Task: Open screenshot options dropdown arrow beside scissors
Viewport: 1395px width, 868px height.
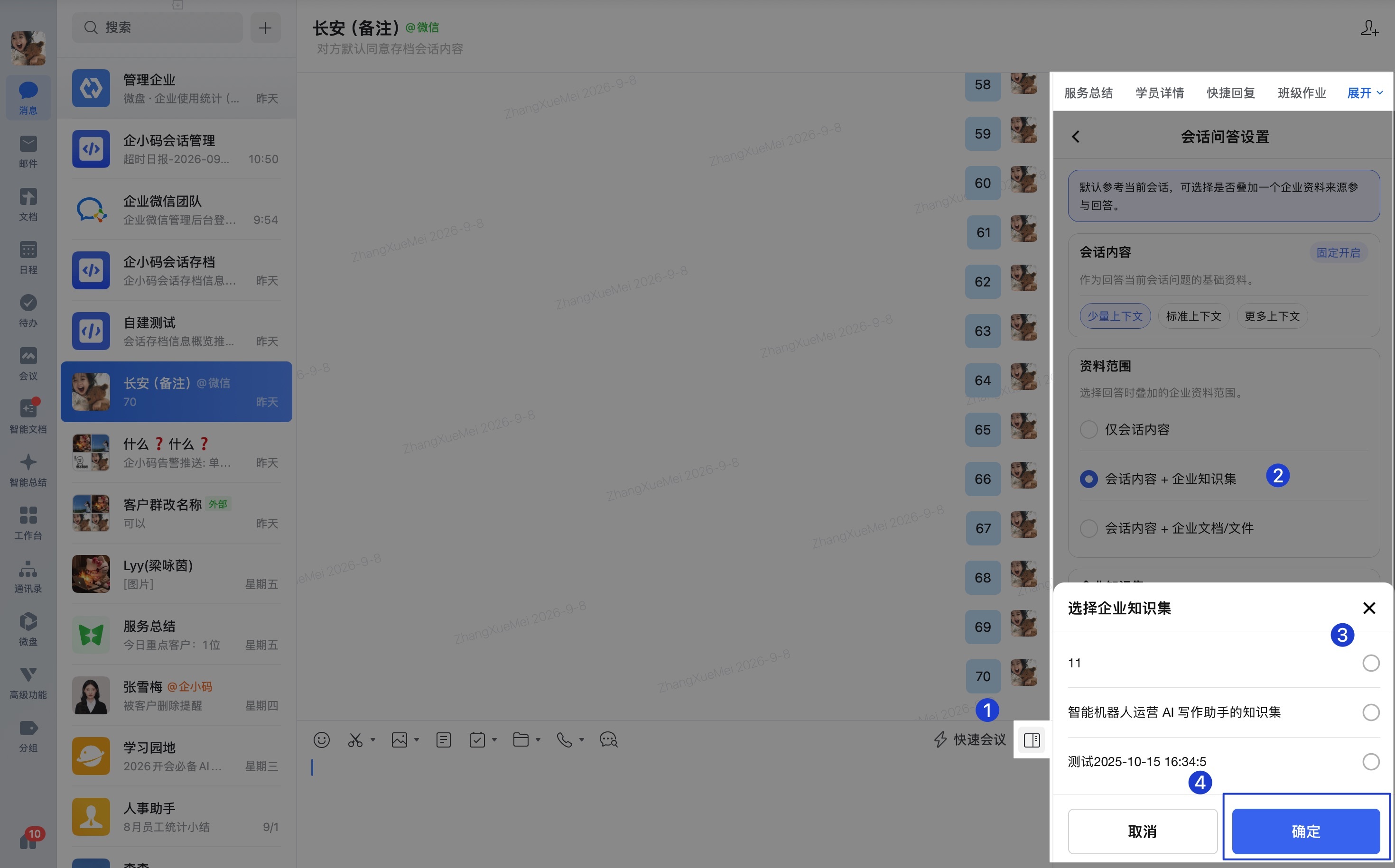Action: (373, 739)
